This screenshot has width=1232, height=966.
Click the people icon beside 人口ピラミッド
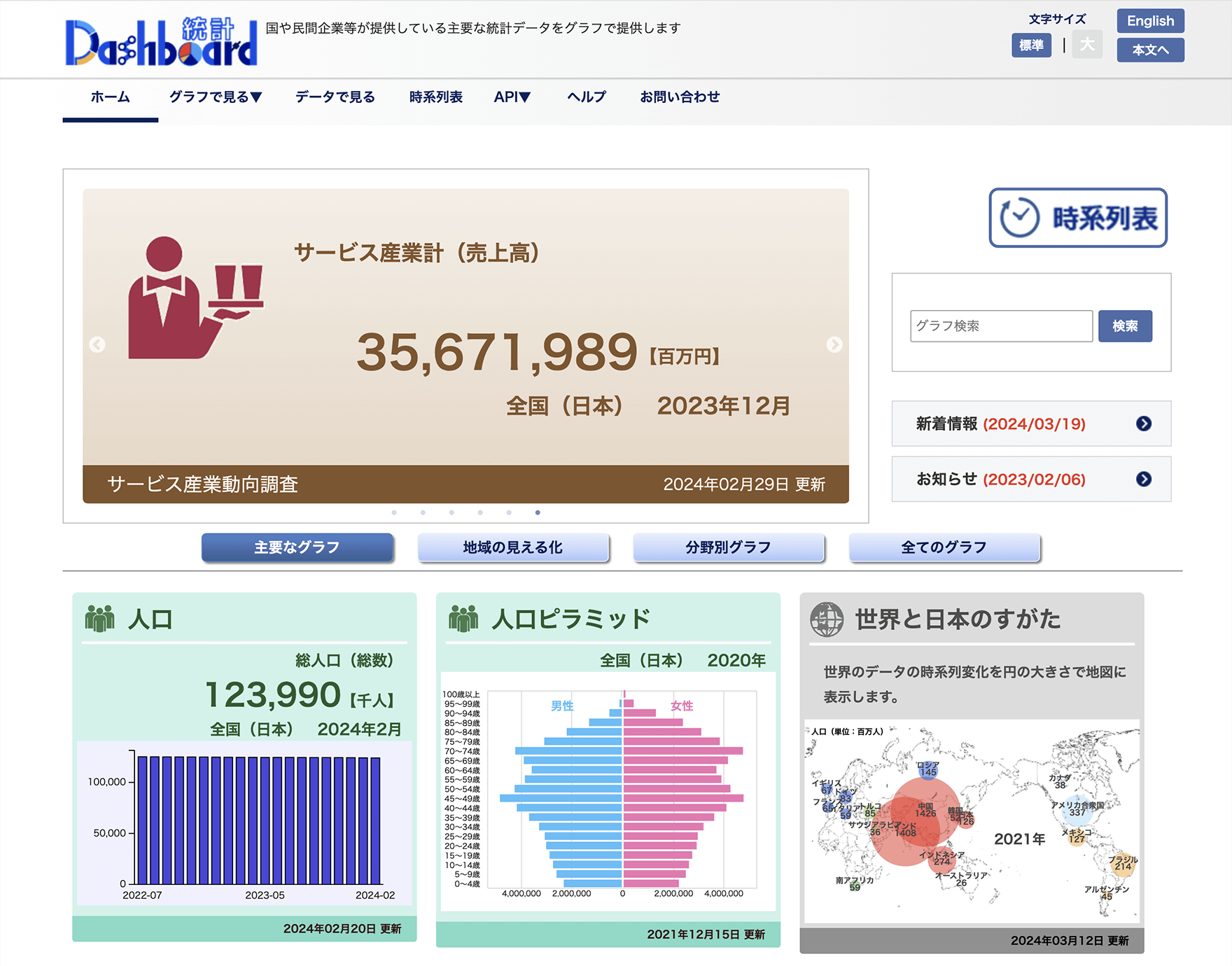[x=463, y=619]
